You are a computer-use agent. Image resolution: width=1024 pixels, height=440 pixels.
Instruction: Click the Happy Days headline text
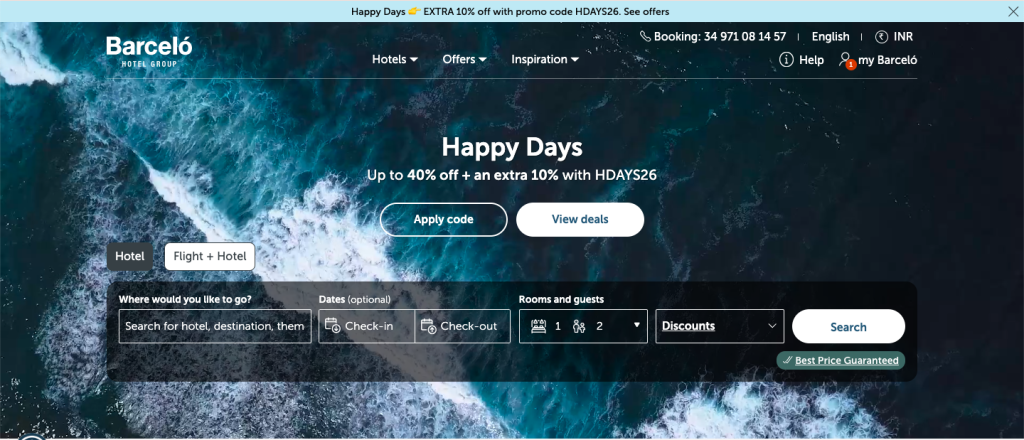tap(512, 147)
